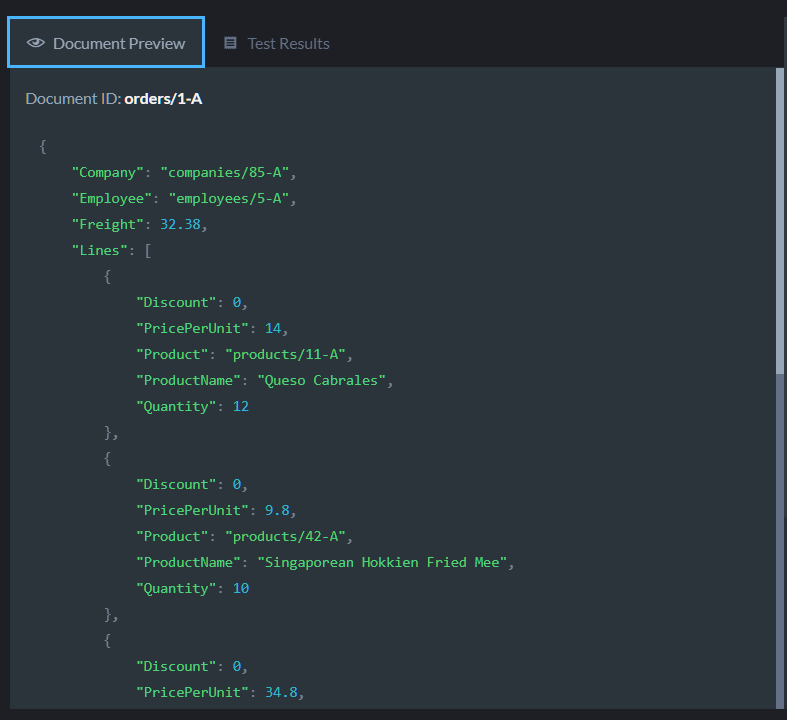Click the product name "Queso Cabrales"
The image size is (787, 720).
[x=322, y=380]
